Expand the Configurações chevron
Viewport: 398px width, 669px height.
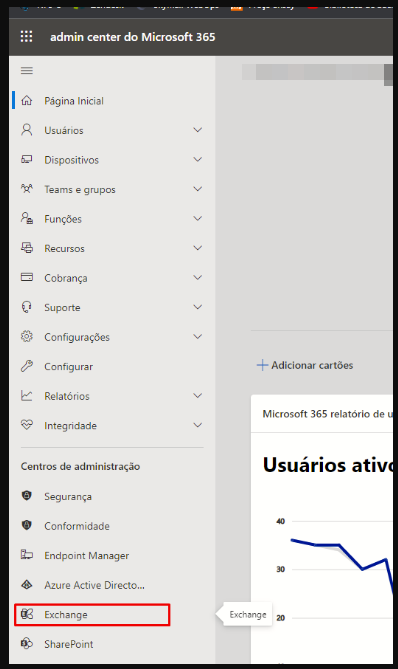pos(198,337)
